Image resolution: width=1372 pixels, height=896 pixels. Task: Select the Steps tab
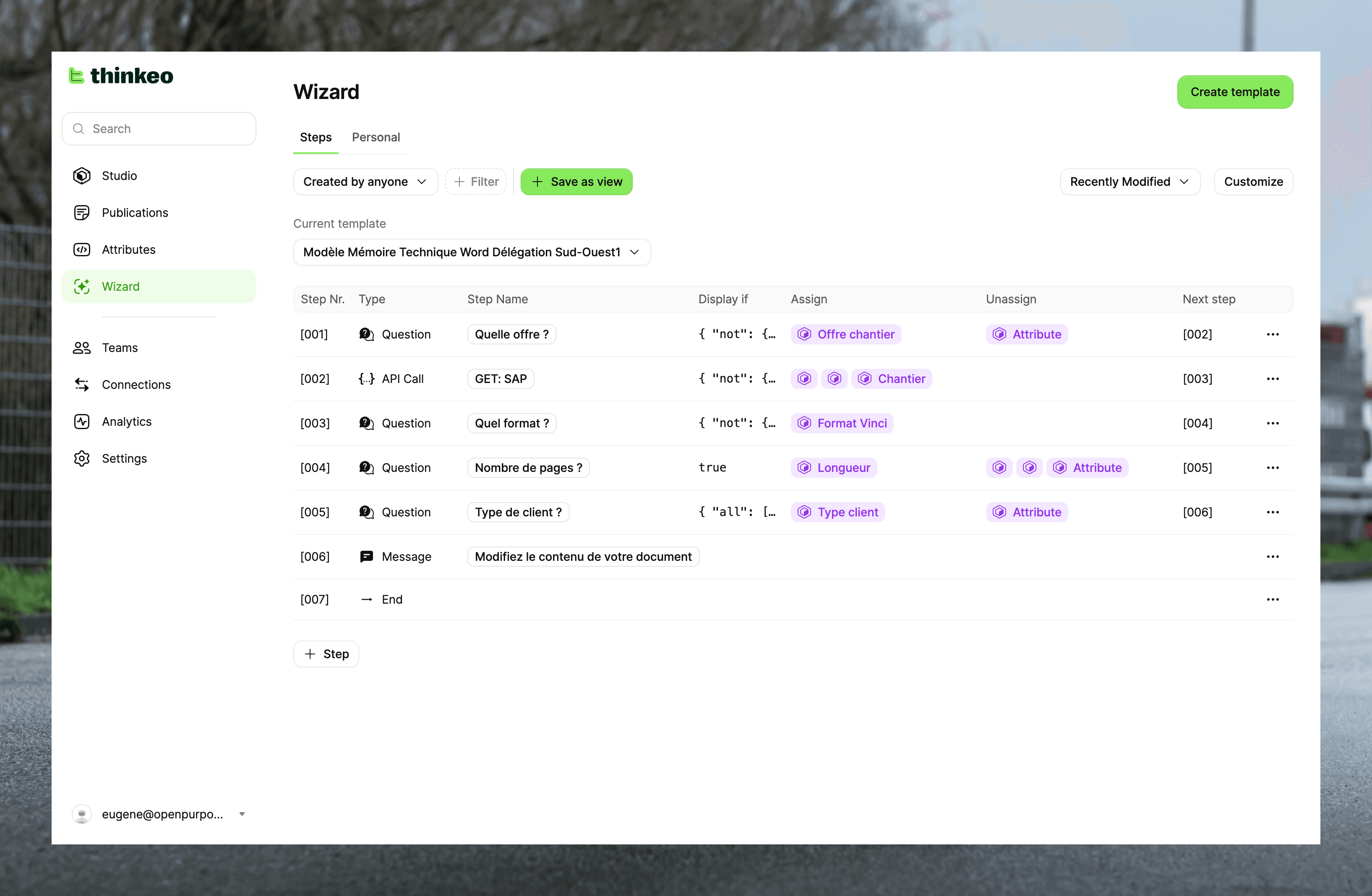tap(316, 137)
